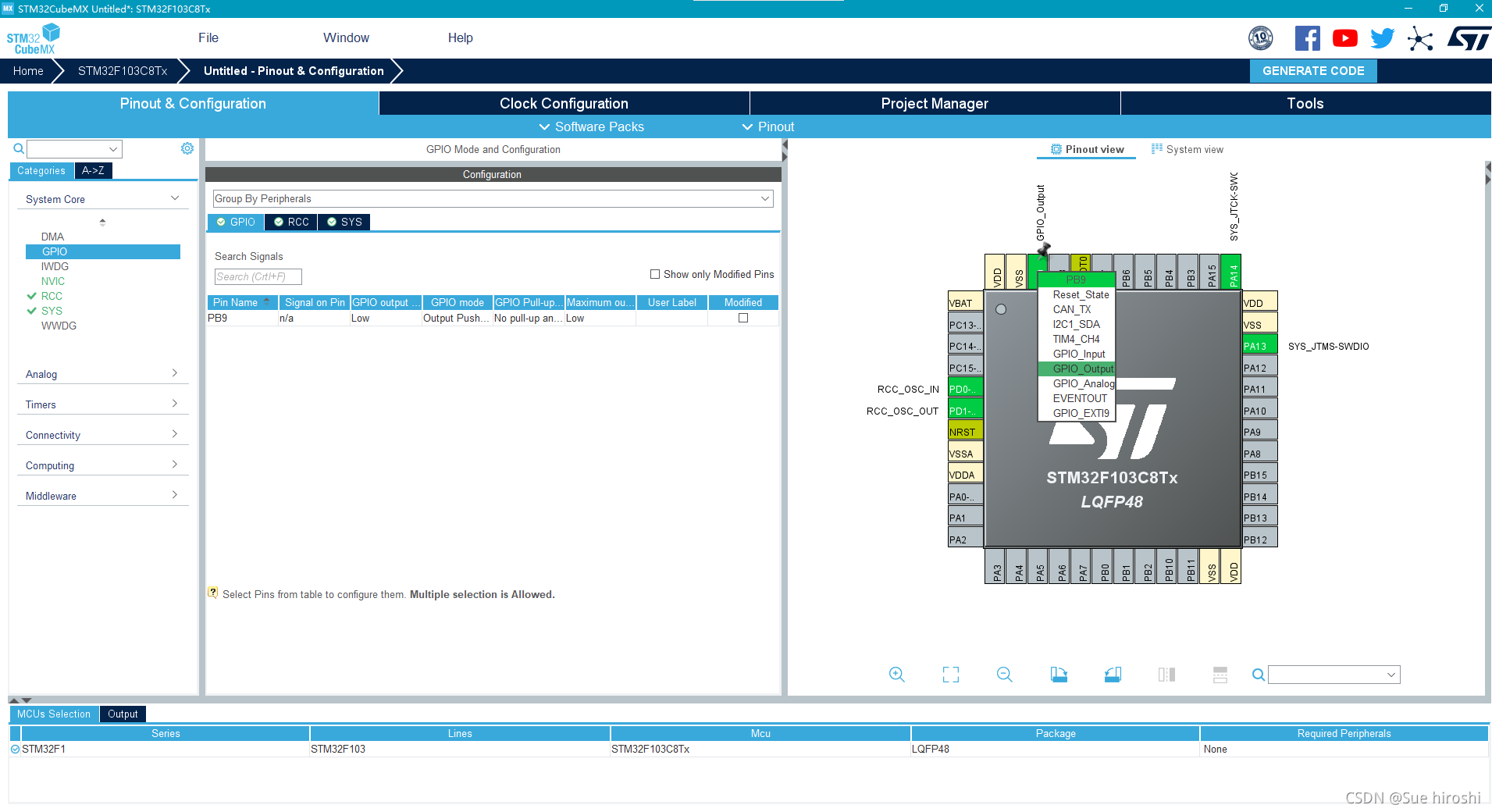The height and width of the screenshot is (812, 1492).
Task: Click the peripheral search magnifier icon
Action: coord(19,148)
